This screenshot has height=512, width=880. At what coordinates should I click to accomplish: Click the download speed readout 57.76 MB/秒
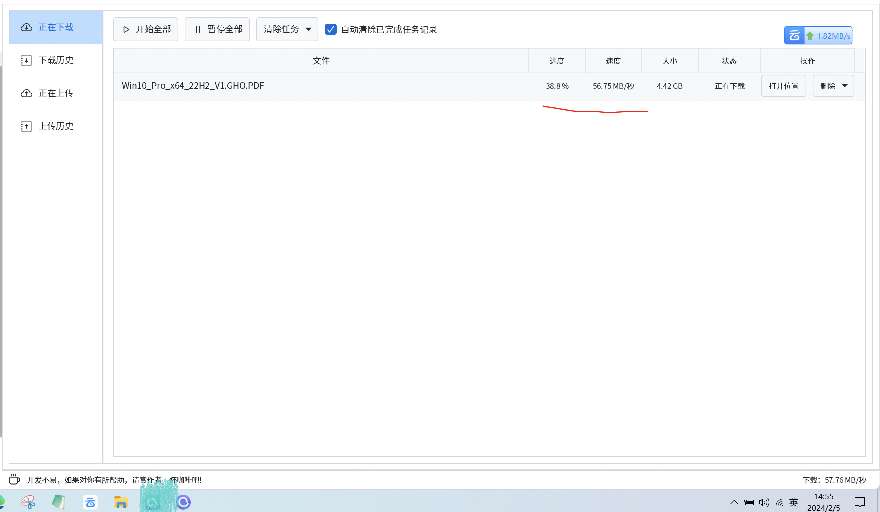834,481
